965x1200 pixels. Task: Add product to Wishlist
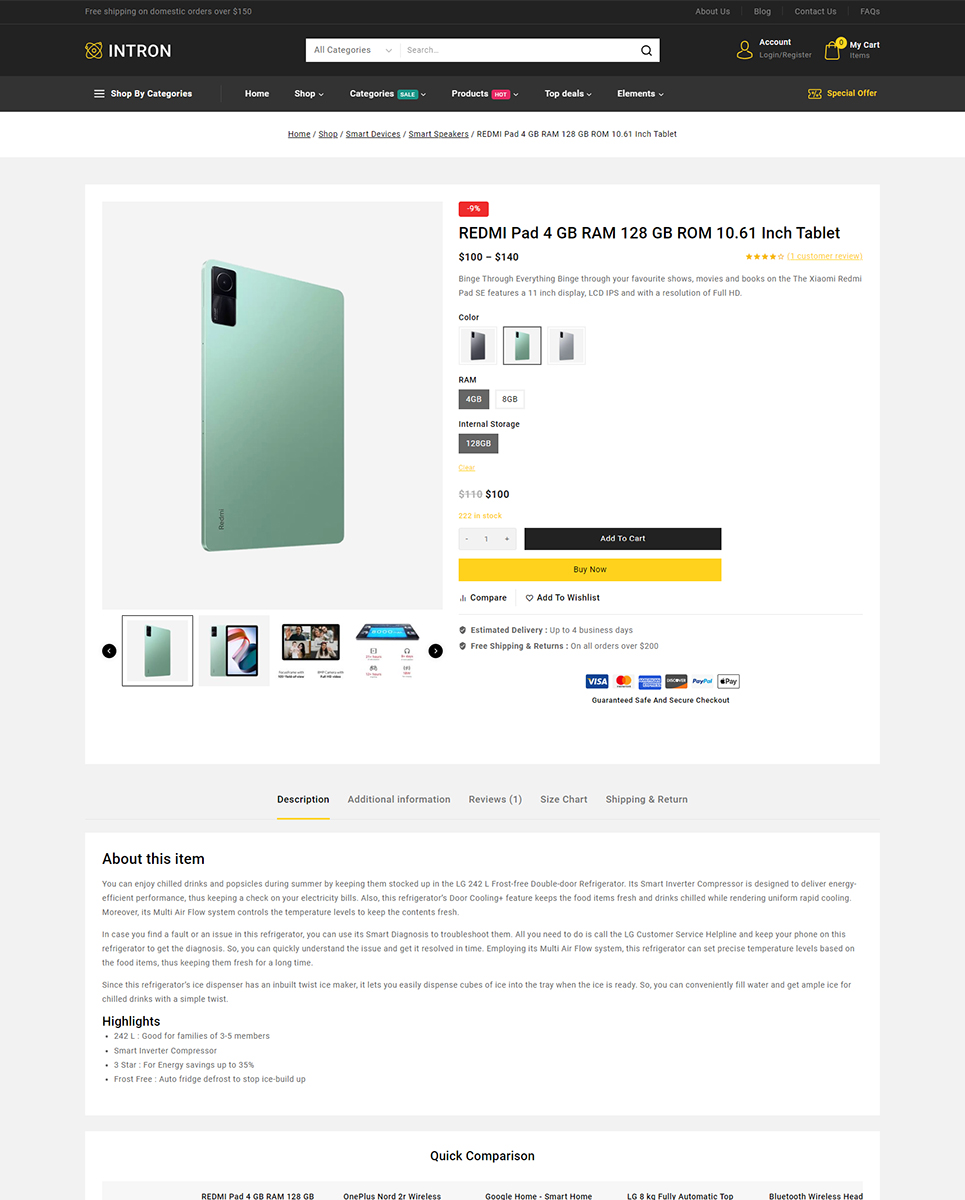563,598
